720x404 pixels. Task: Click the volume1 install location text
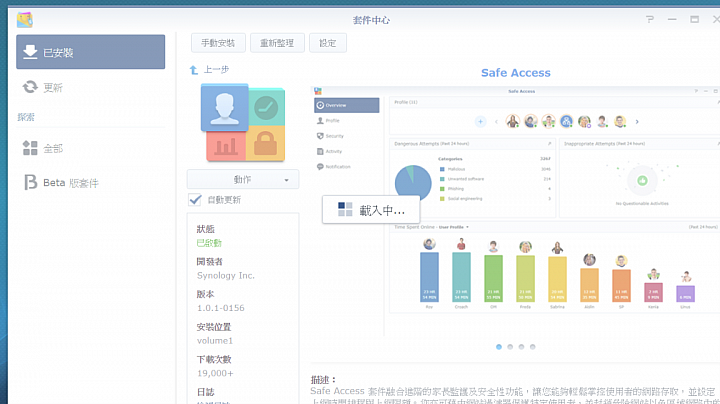(x=215, y=341)
